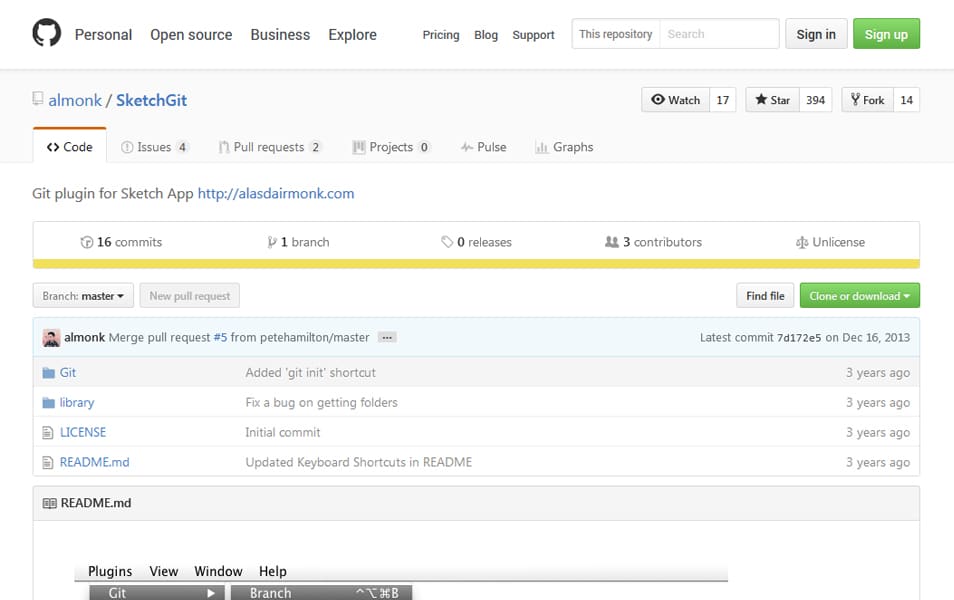Click the README.md file icon in list
Image resolution: width=954 pixels, height=600 pixels.
[x=48, y=463]
